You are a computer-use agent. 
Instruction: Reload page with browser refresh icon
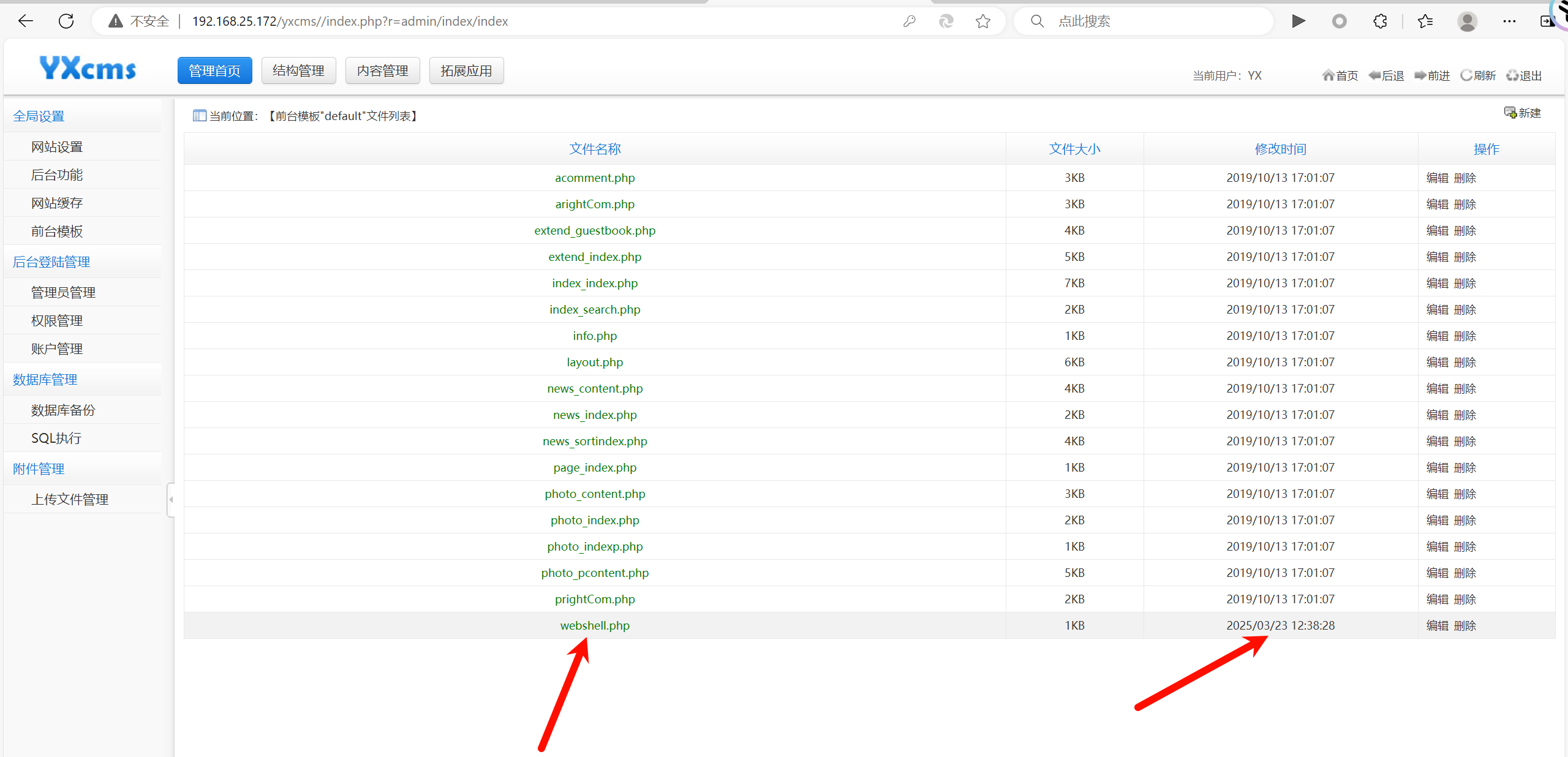pos(66,21)
